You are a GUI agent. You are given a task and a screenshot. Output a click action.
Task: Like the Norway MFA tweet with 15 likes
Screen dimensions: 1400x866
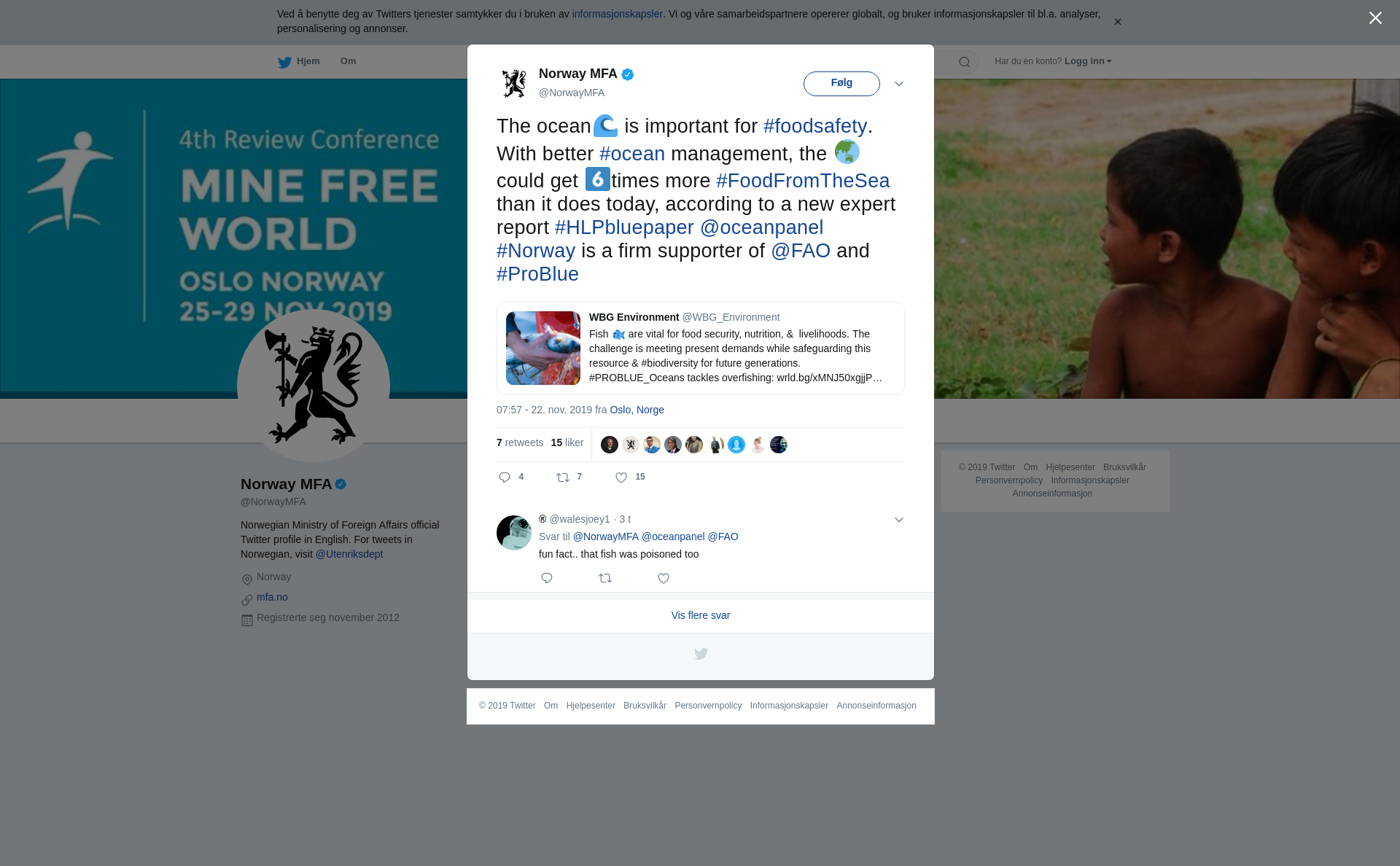[621, 477]
